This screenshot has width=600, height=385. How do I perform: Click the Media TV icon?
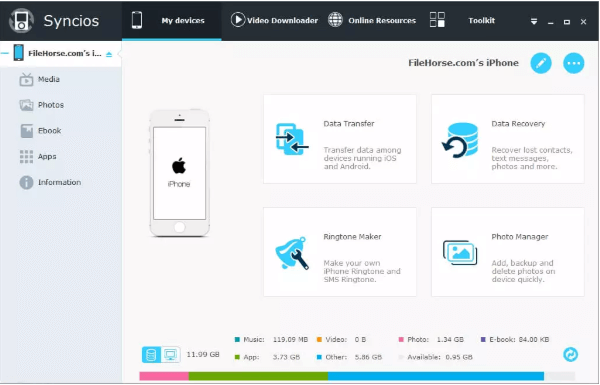26,79
